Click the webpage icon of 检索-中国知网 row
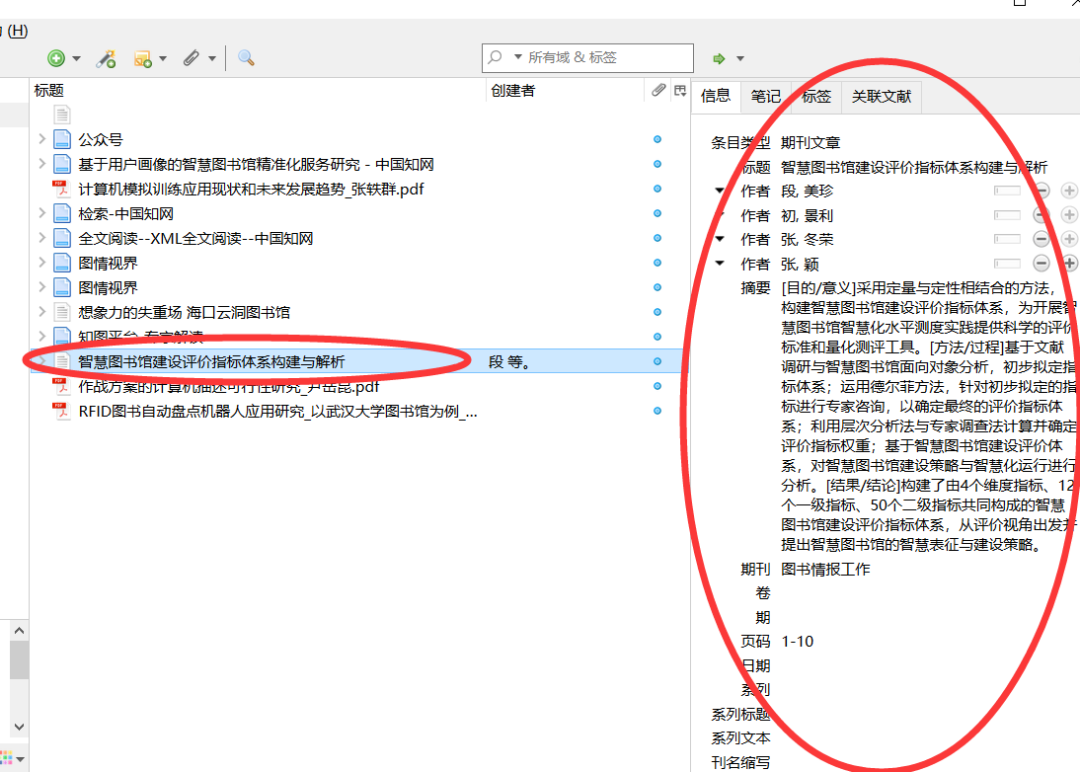 coord(62,213)
